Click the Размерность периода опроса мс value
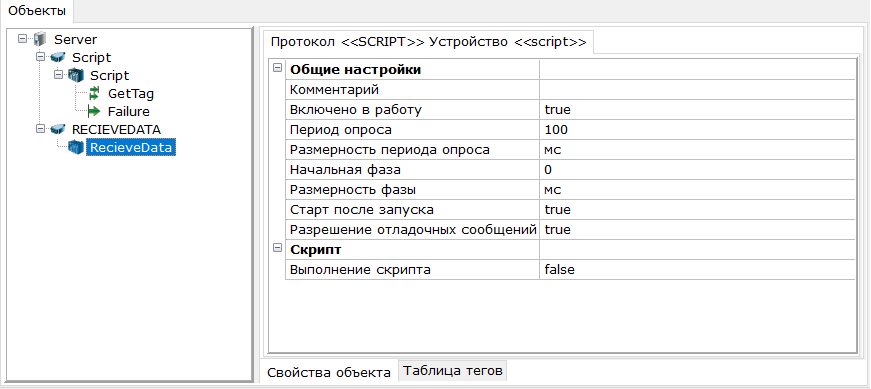Image resolution: width=871 pixels, height=389 pixels. pyautogui.click(x=697, y=149)
